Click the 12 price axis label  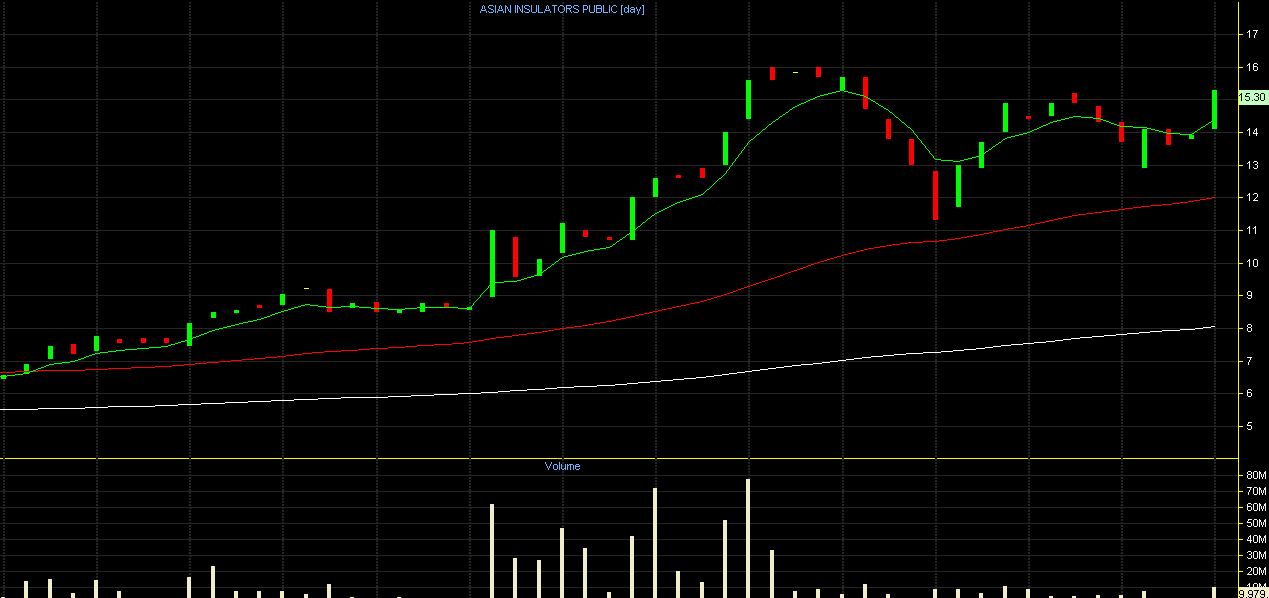point(1251,198)
